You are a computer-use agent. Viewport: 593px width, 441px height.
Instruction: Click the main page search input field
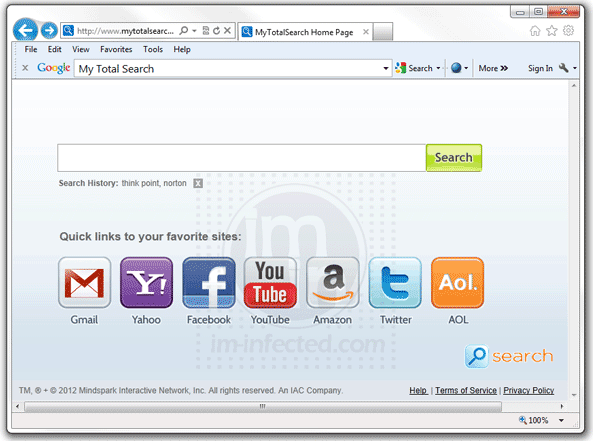pos(242,158)
